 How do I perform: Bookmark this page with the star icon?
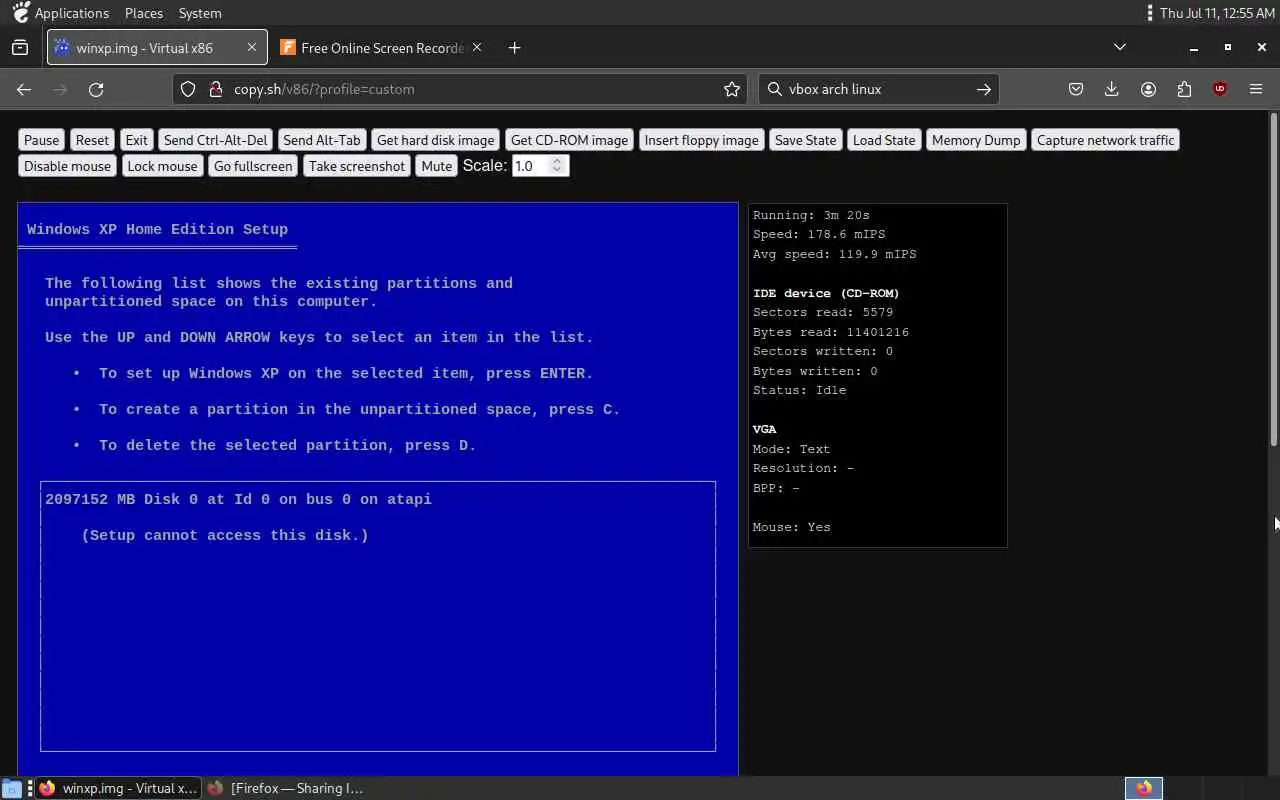pyautogui.click(x=732, y=89)
